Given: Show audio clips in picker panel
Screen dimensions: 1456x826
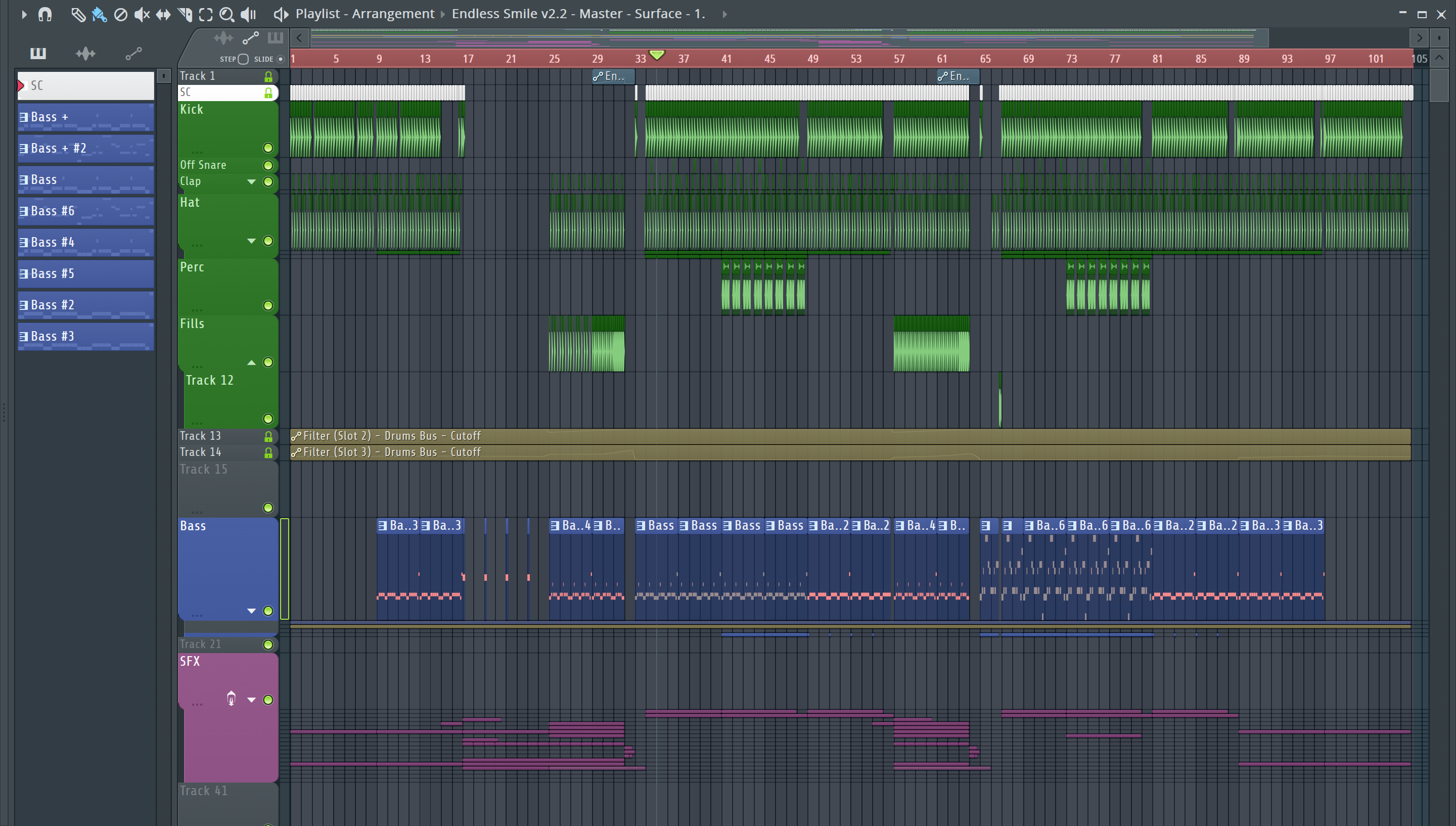Looking at the screenshot, I should 85,53.
